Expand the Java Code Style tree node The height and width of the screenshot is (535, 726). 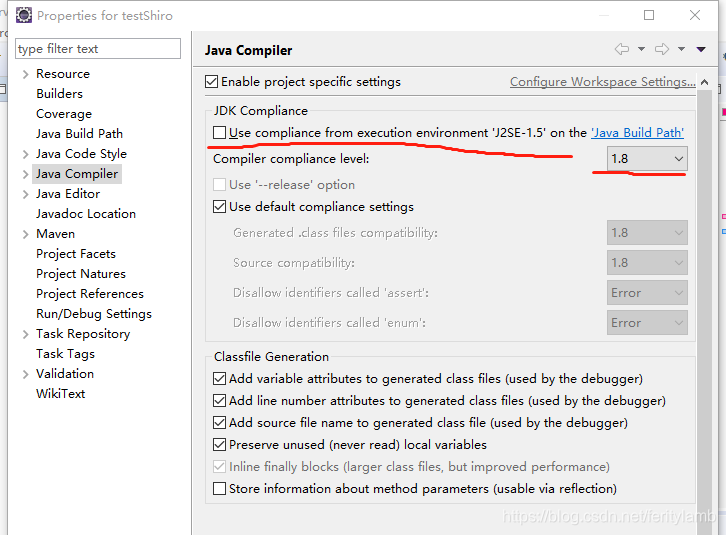coord(25,154)
